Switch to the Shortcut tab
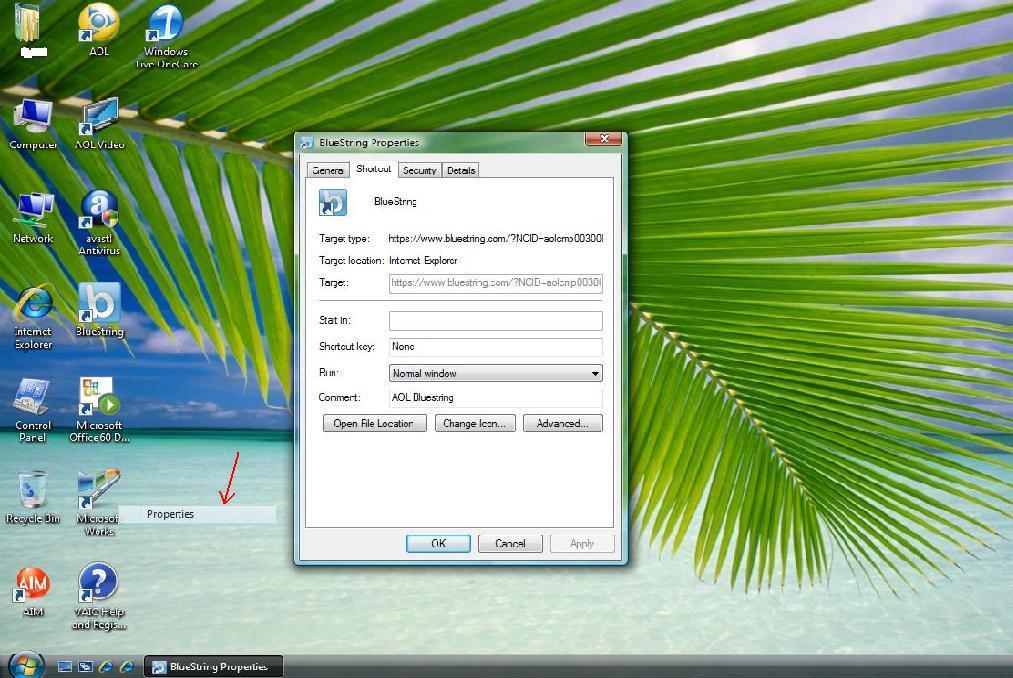Screen dimensions: 1013x678 373,169
